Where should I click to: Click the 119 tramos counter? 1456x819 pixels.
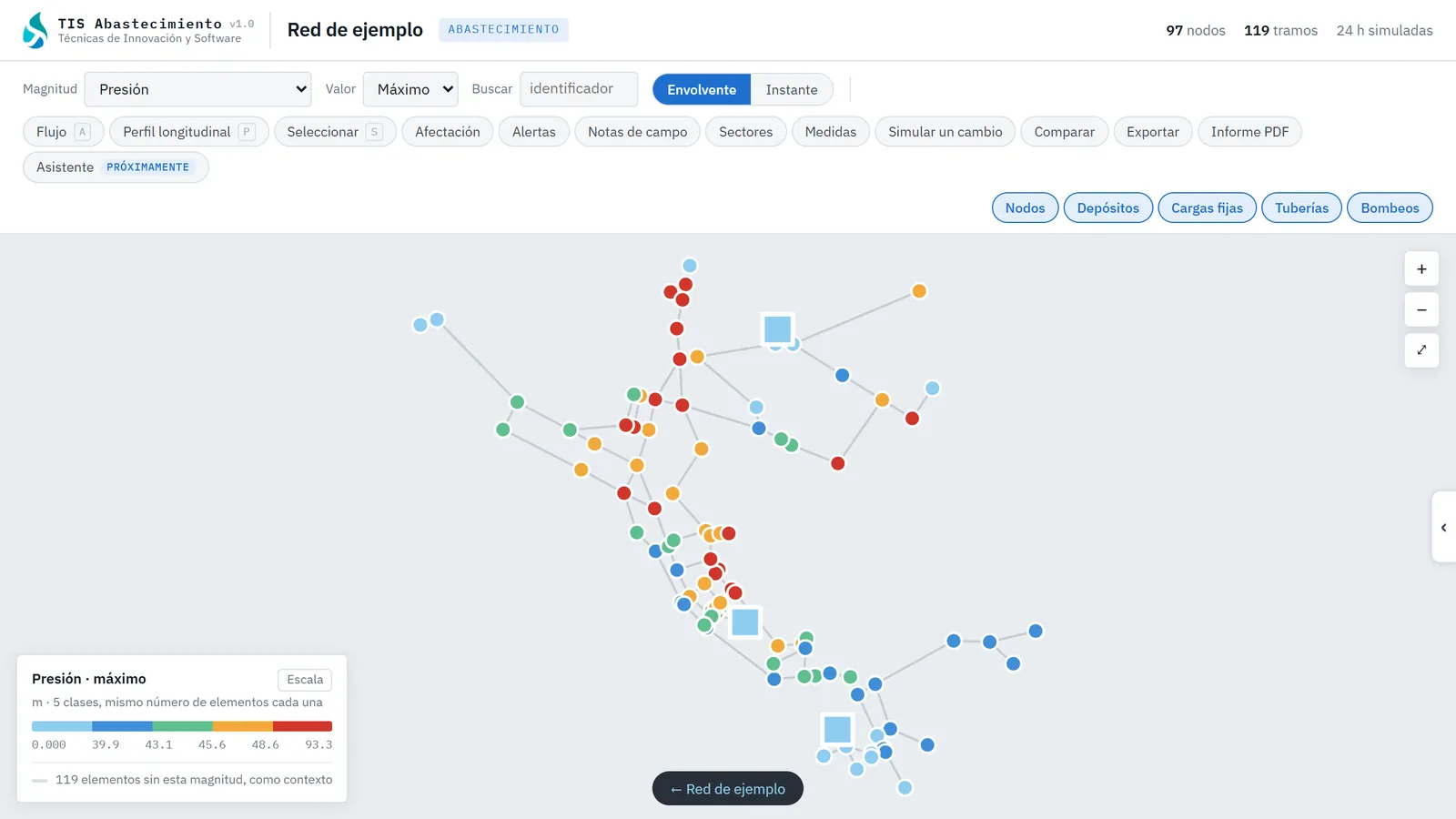pyautogui.click(x=1280, y=30)
